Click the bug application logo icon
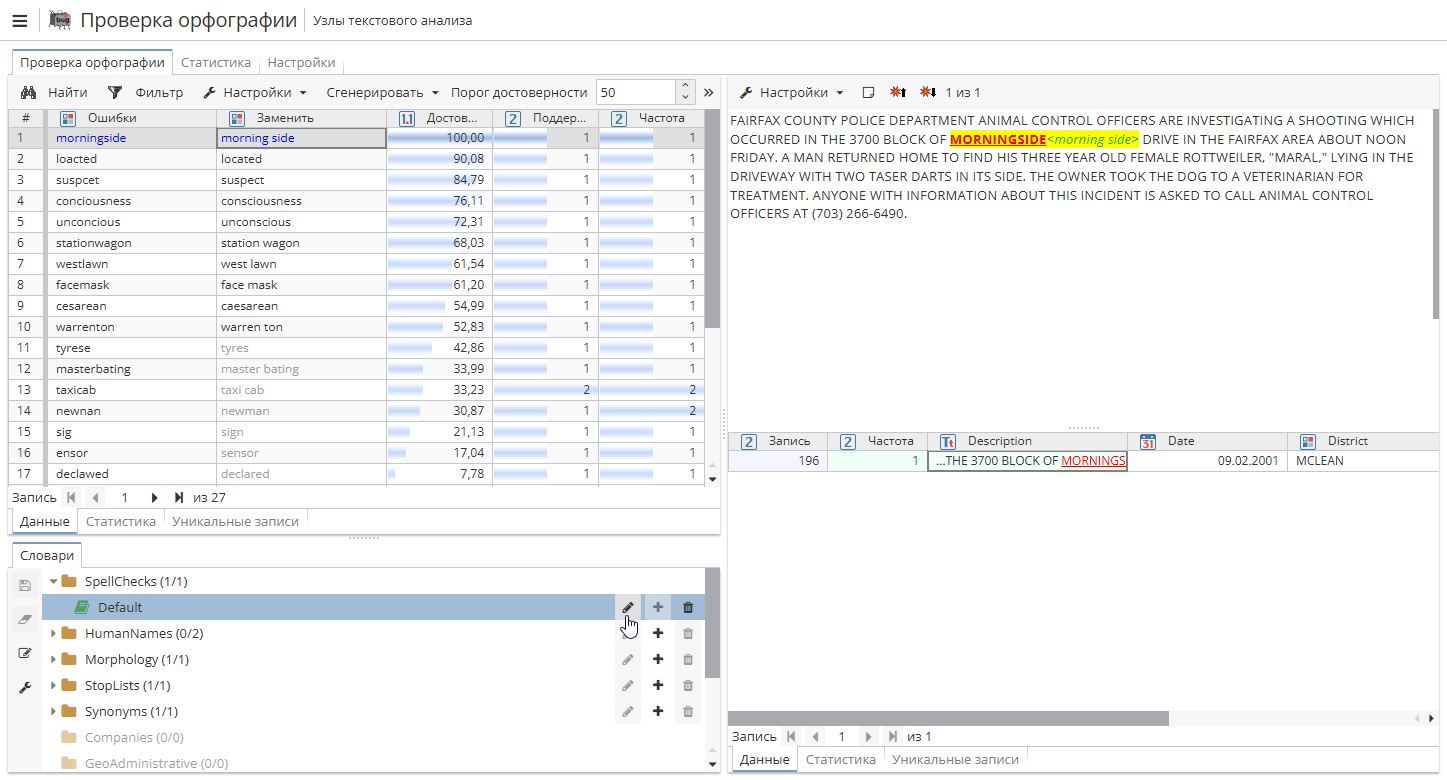The height and width of the screenshot is (780, 1447). pyautogui.click(x=60, y=20)
